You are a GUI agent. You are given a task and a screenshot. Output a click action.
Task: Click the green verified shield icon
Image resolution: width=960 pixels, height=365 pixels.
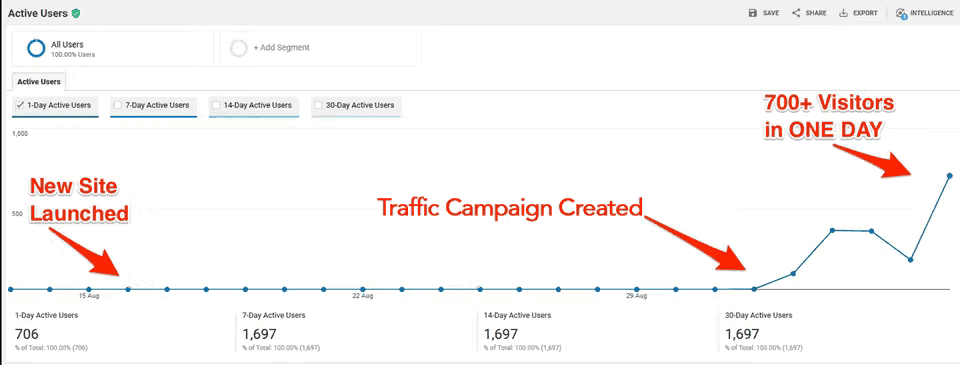click(76, 13)
